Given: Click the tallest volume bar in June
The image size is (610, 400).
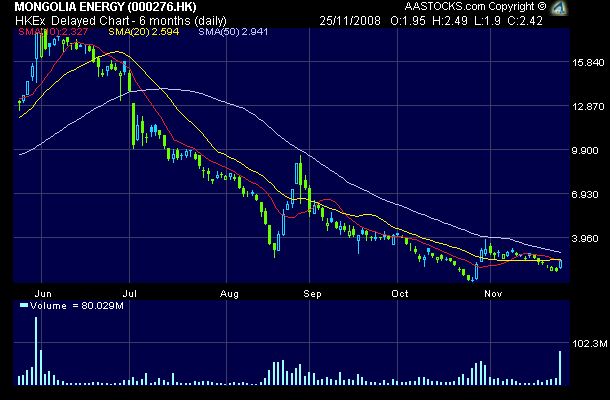Looking at the screenshot, I should pyautogui.click(x=36, y=351).
